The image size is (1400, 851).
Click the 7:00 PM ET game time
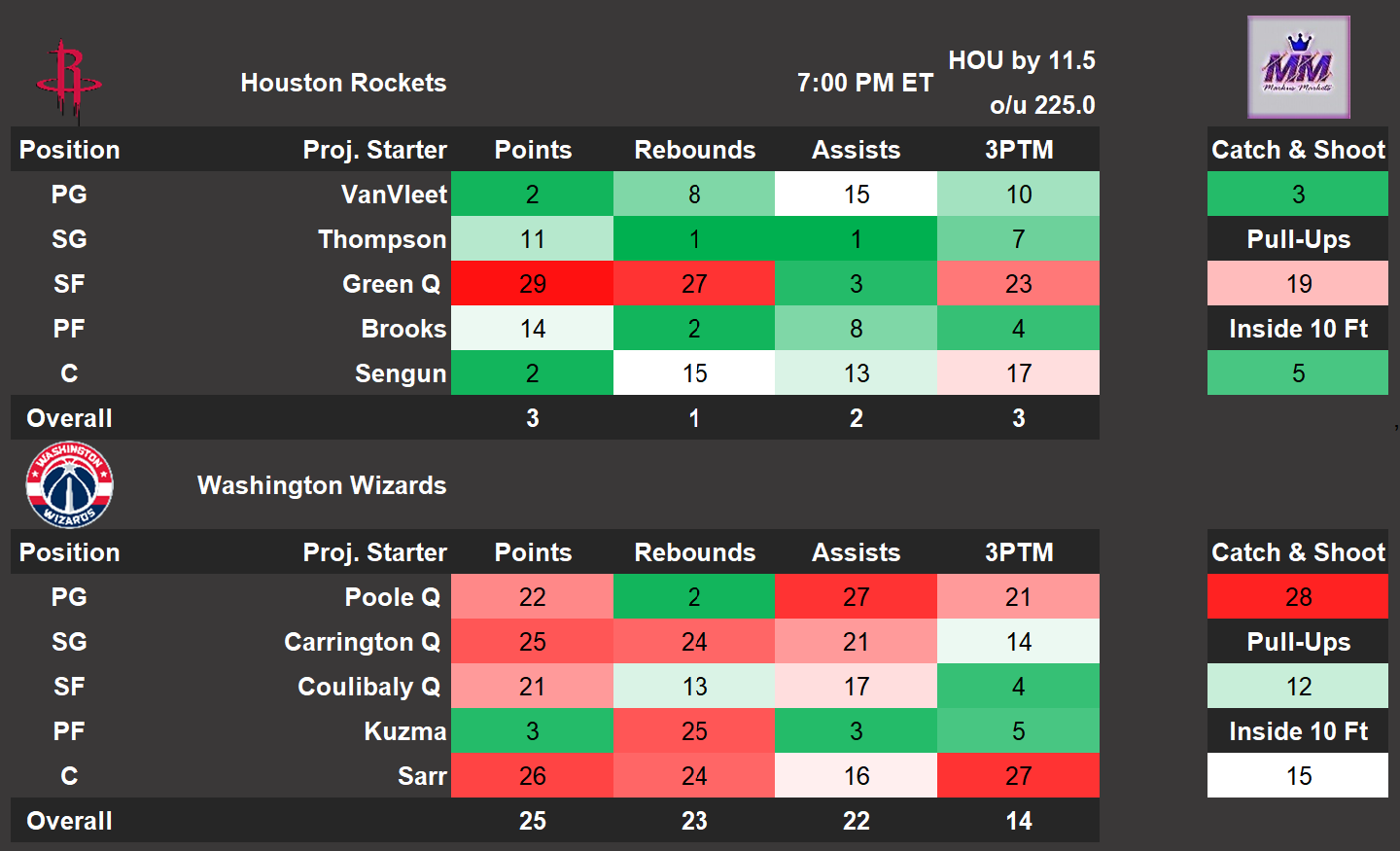864,83
